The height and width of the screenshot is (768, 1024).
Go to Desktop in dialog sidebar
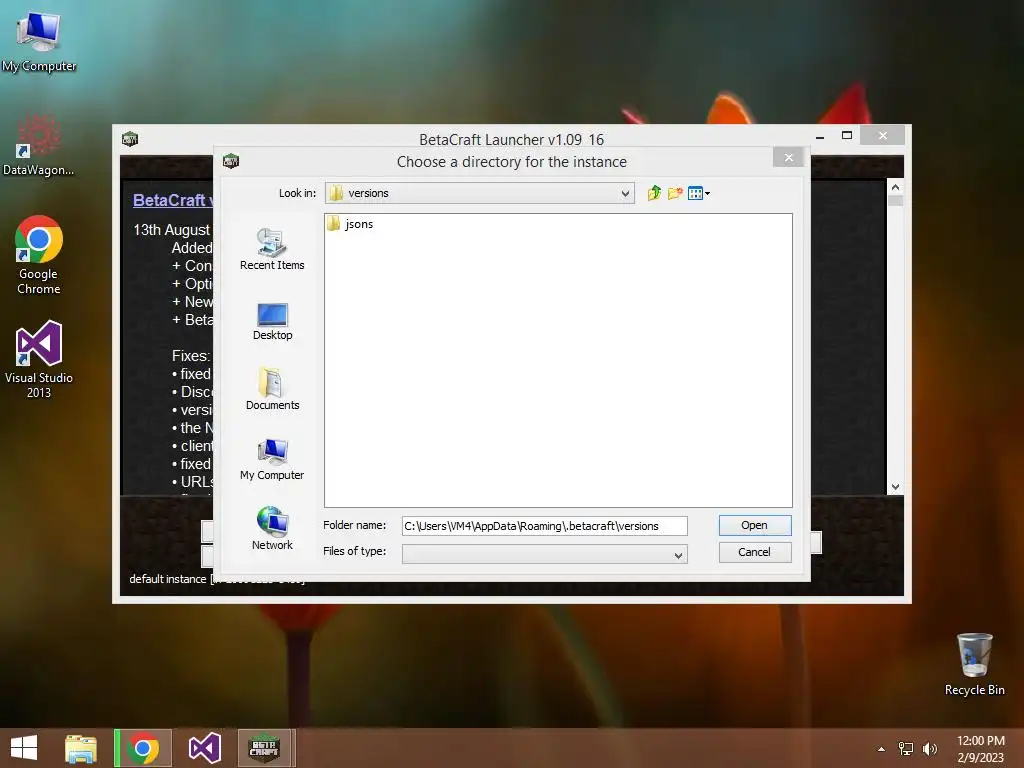click(x=272, y=322)
